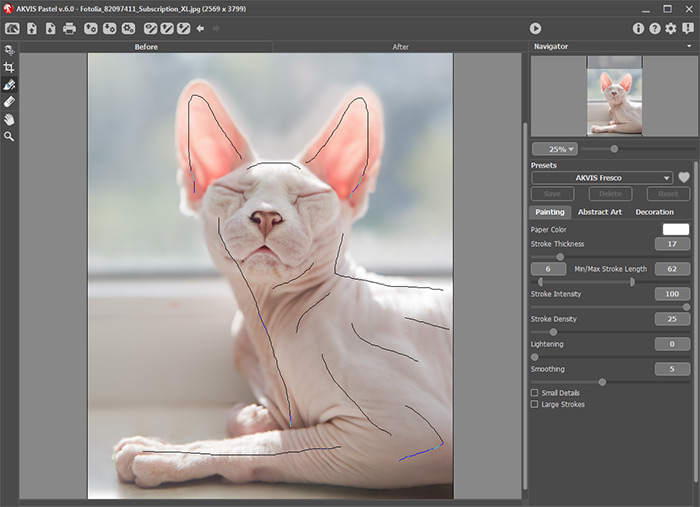
Task: Click the Stroke Intensity value field
Action: coord(672,294)
